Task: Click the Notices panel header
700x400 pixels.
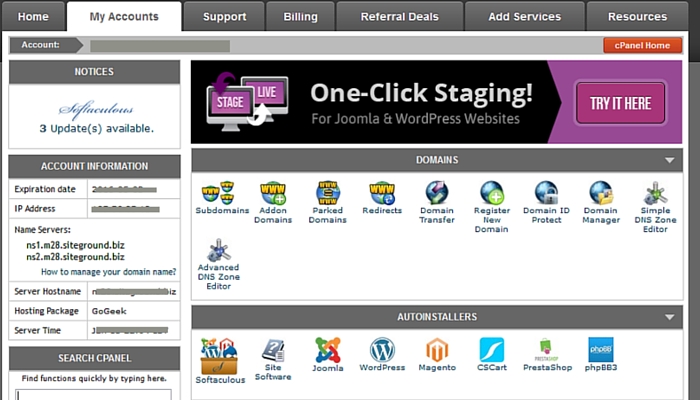Action: [x=94, y=72]
